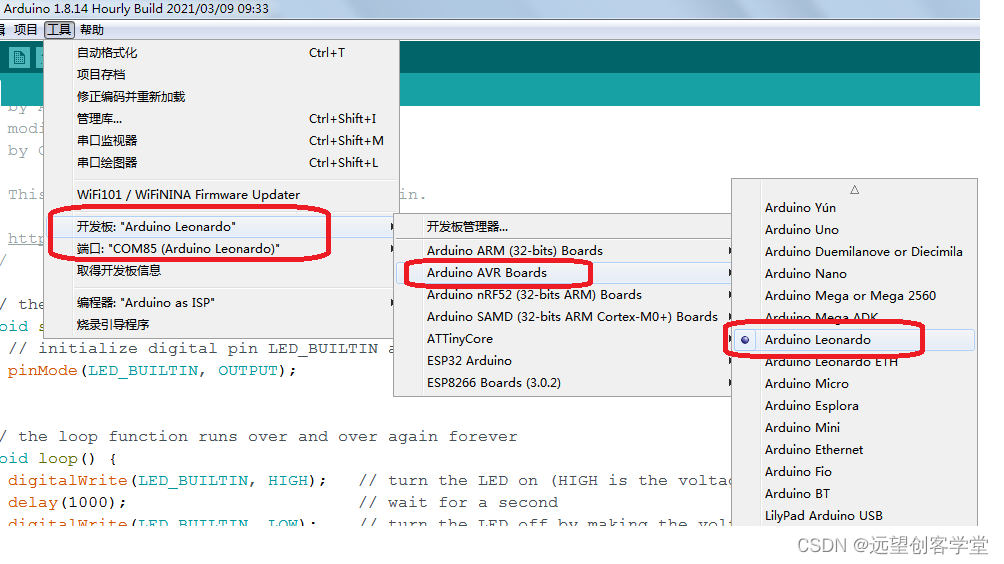Select the checked Arduino Leonardo board
The image size is (1004, 564).
[854, 340]
